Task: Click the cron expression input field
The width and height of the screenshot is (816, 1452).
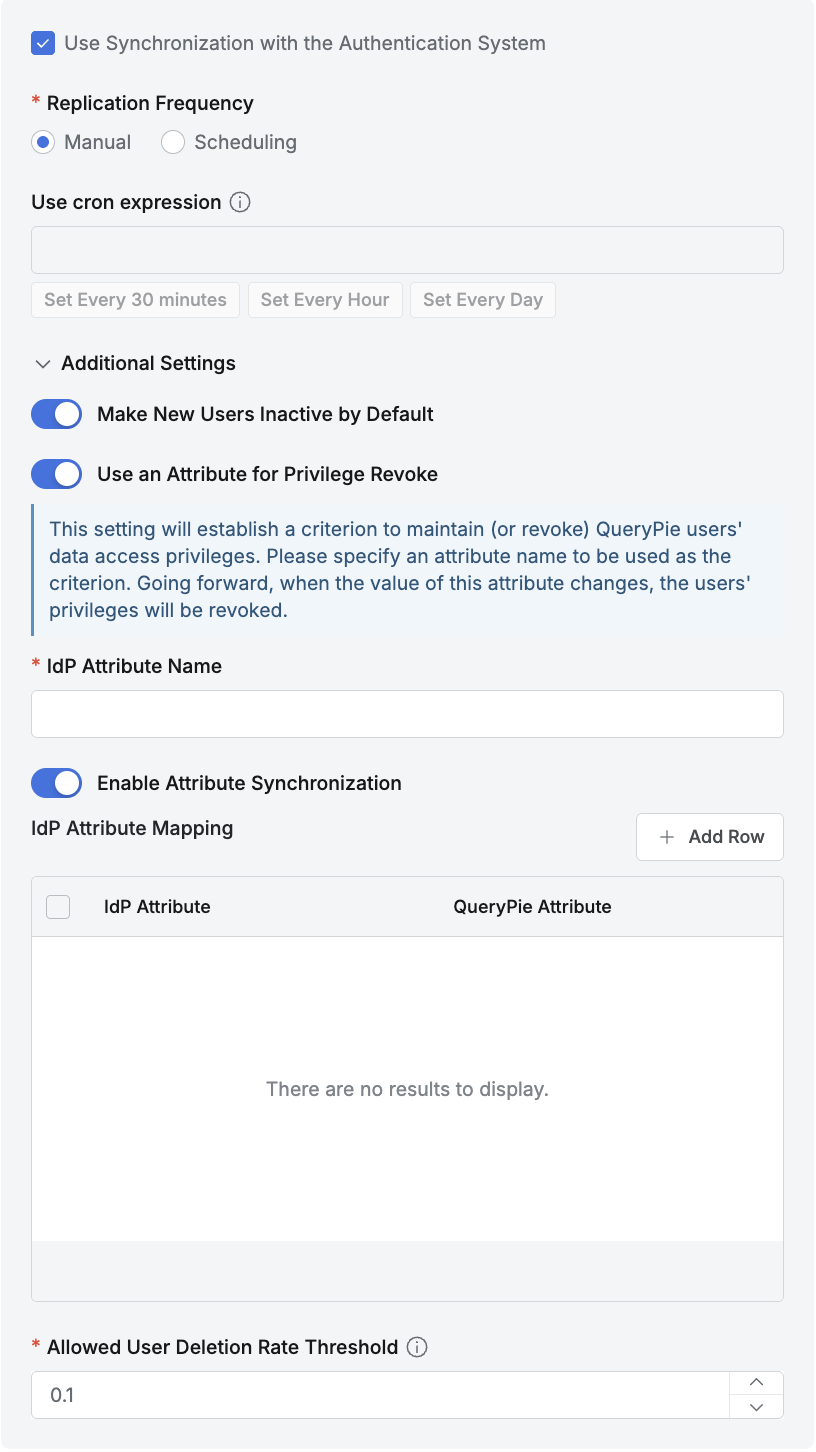Action: point(407,250)
